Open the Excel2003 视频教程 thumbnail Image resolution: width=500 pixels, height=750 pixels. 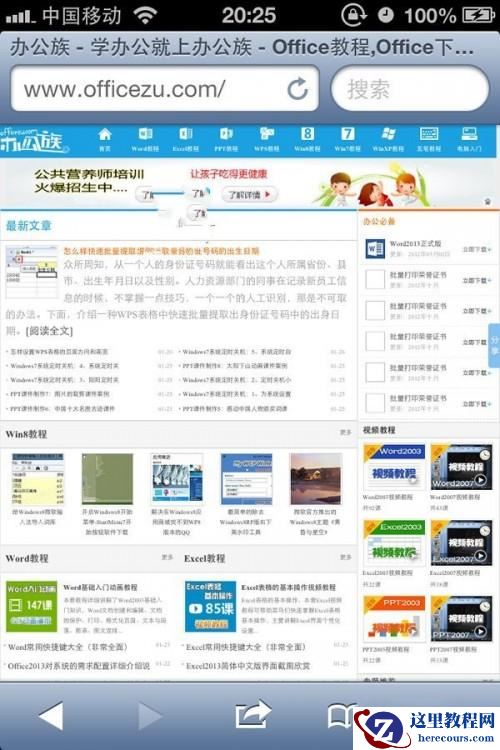click(394, 542)
